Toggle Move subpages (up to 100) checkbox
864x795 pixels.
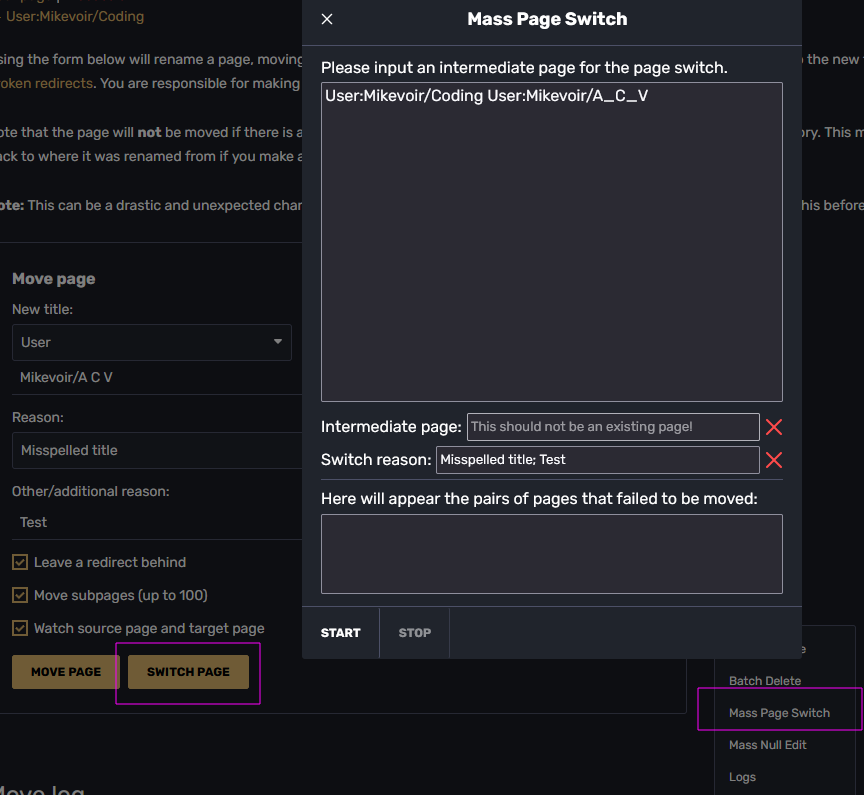point(20,596)
